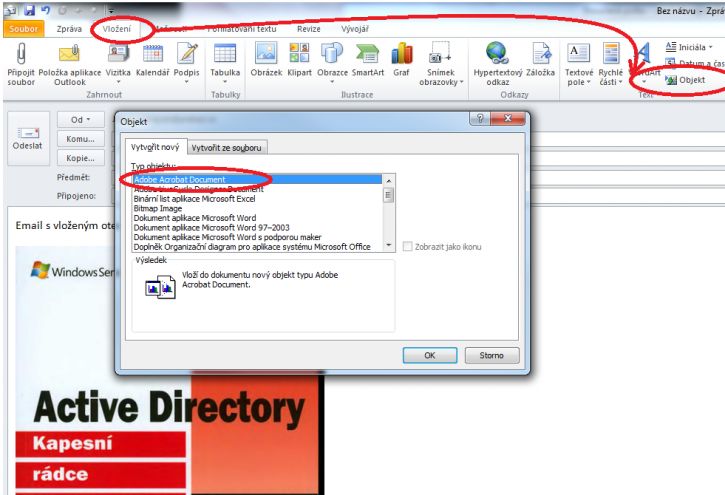Image resolution: width=725 pixels, height=495 pixels.
Task: Click the Active Directory book cover image
Action: tap(169, 371)
